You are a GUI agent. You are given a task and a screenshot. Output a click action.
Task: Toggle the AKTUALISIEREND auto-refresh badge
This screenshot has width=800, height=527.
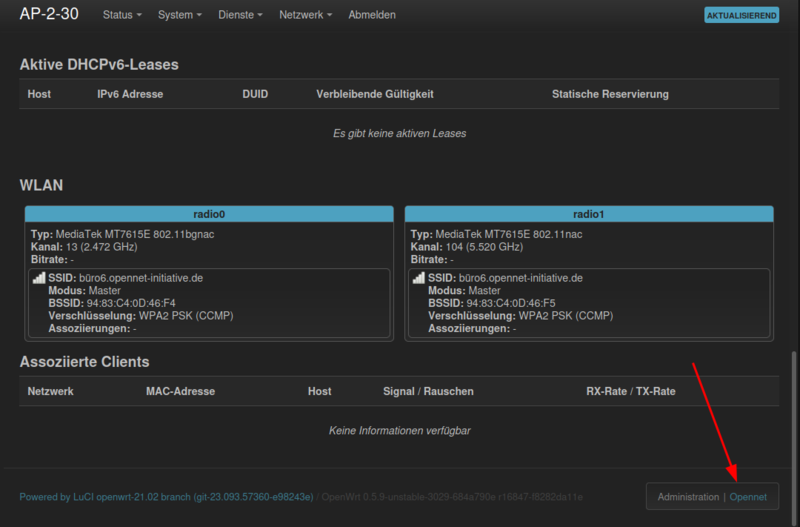tap(741, 15)
